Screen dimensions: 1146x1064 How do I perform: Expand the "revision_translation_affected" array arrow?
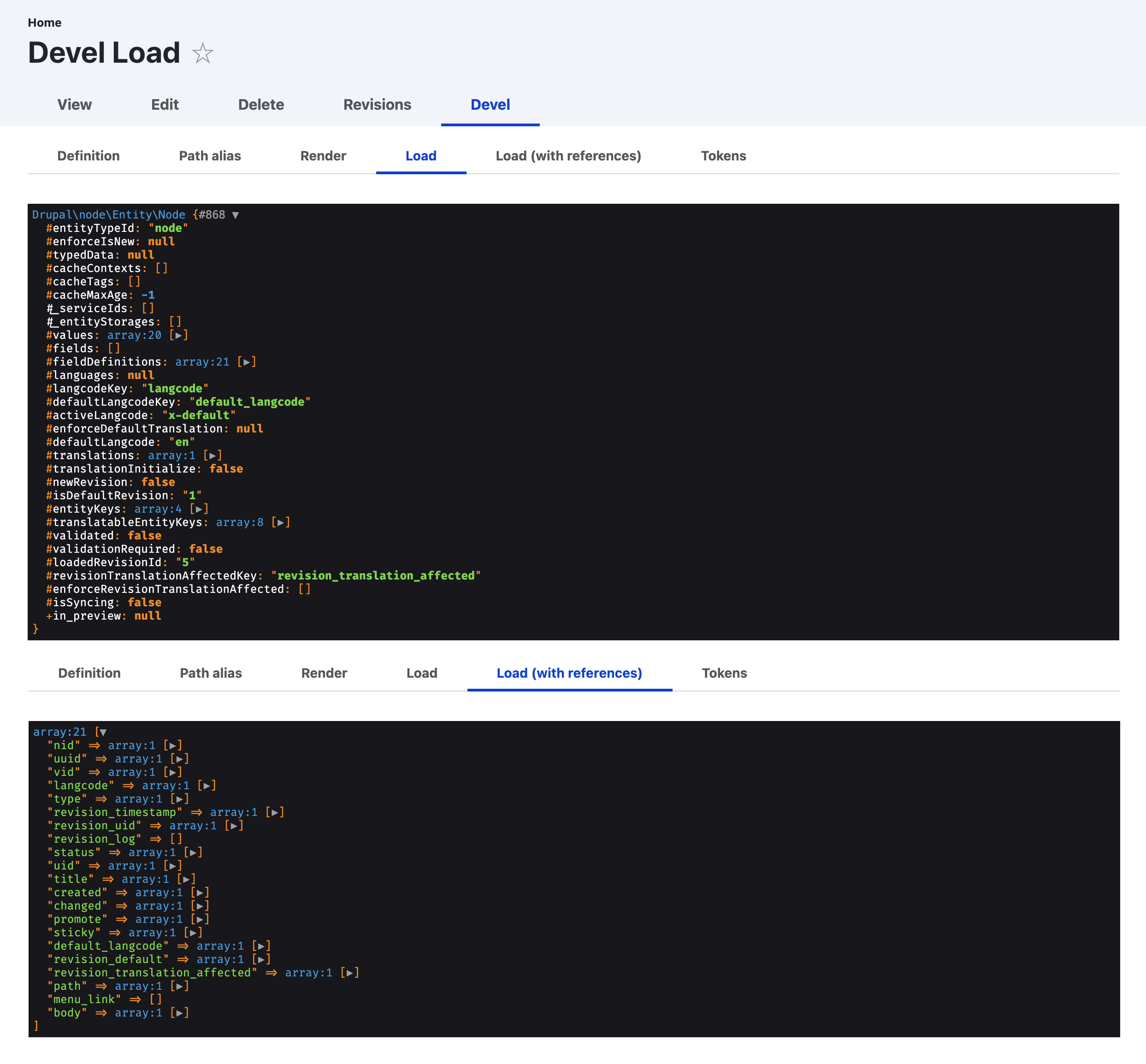pos(349,972)
